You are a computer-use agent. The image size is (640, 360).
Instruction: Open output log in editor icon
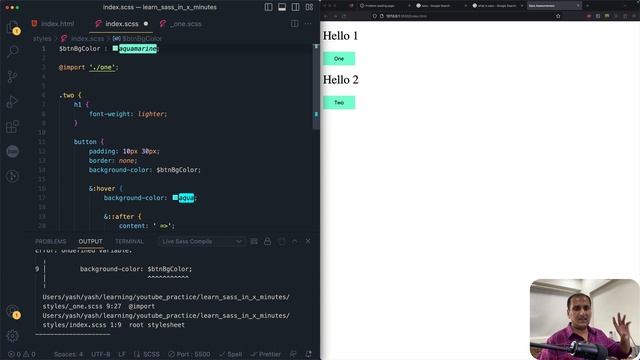(281, 241)
